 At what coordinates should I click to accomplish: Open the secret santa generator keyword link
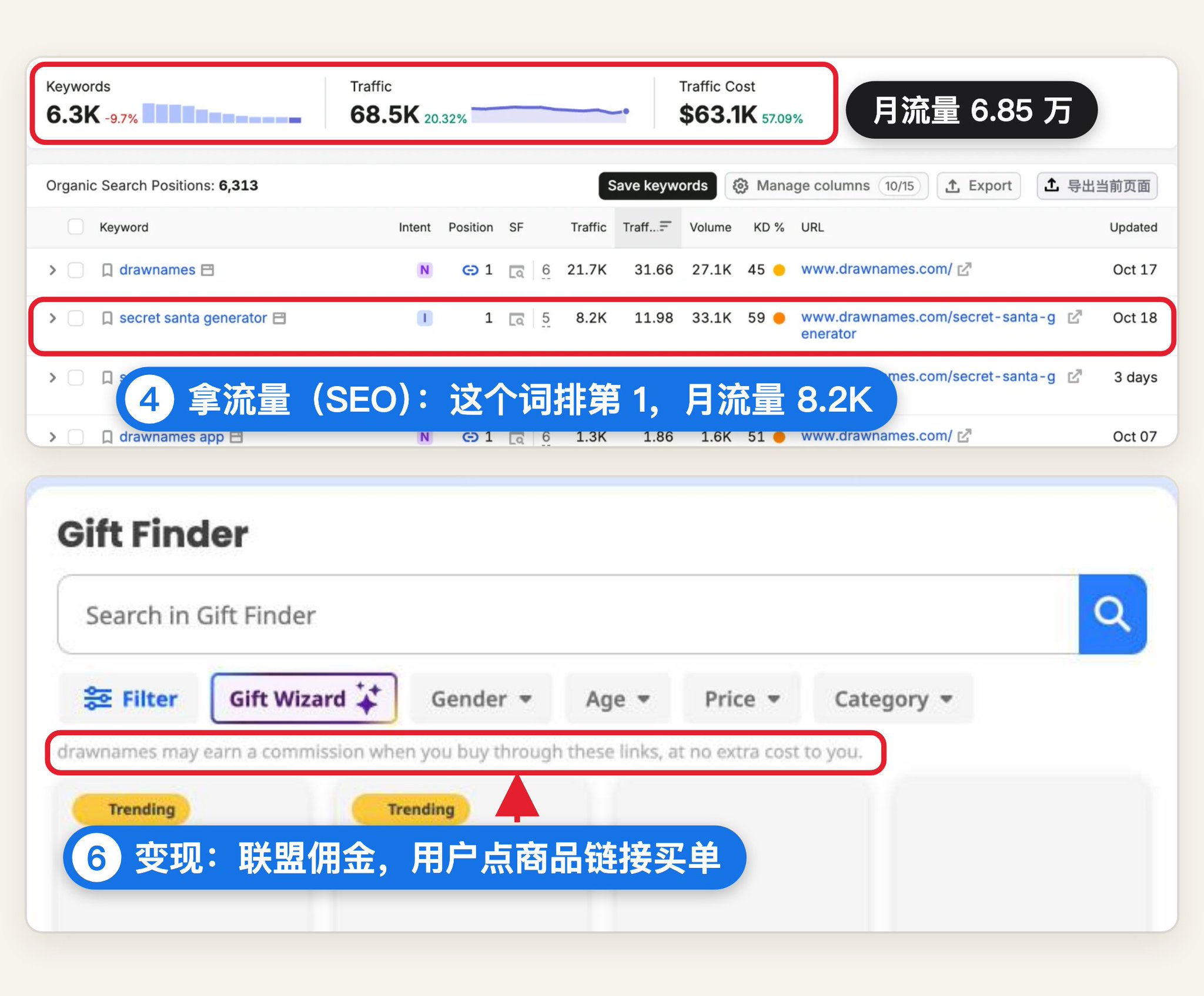(x=193, y=318)
